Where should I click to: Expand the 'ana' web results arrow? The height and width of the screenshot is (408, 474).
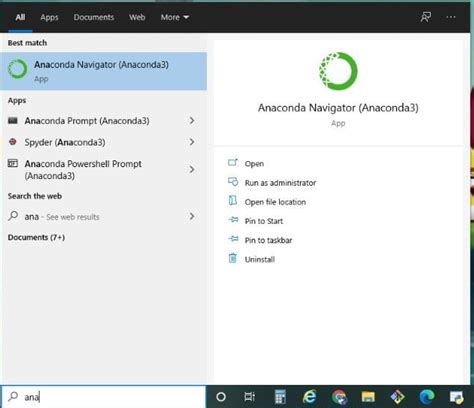192,216
